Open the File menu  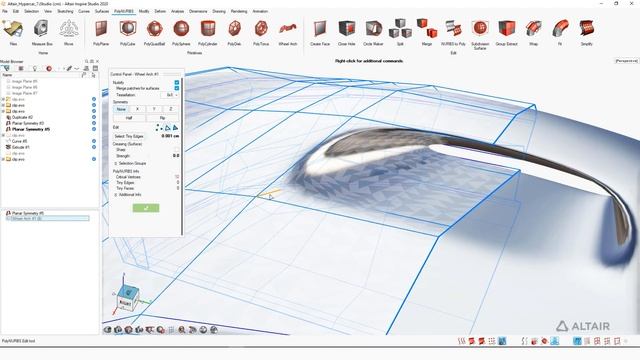tap(5, 11)
